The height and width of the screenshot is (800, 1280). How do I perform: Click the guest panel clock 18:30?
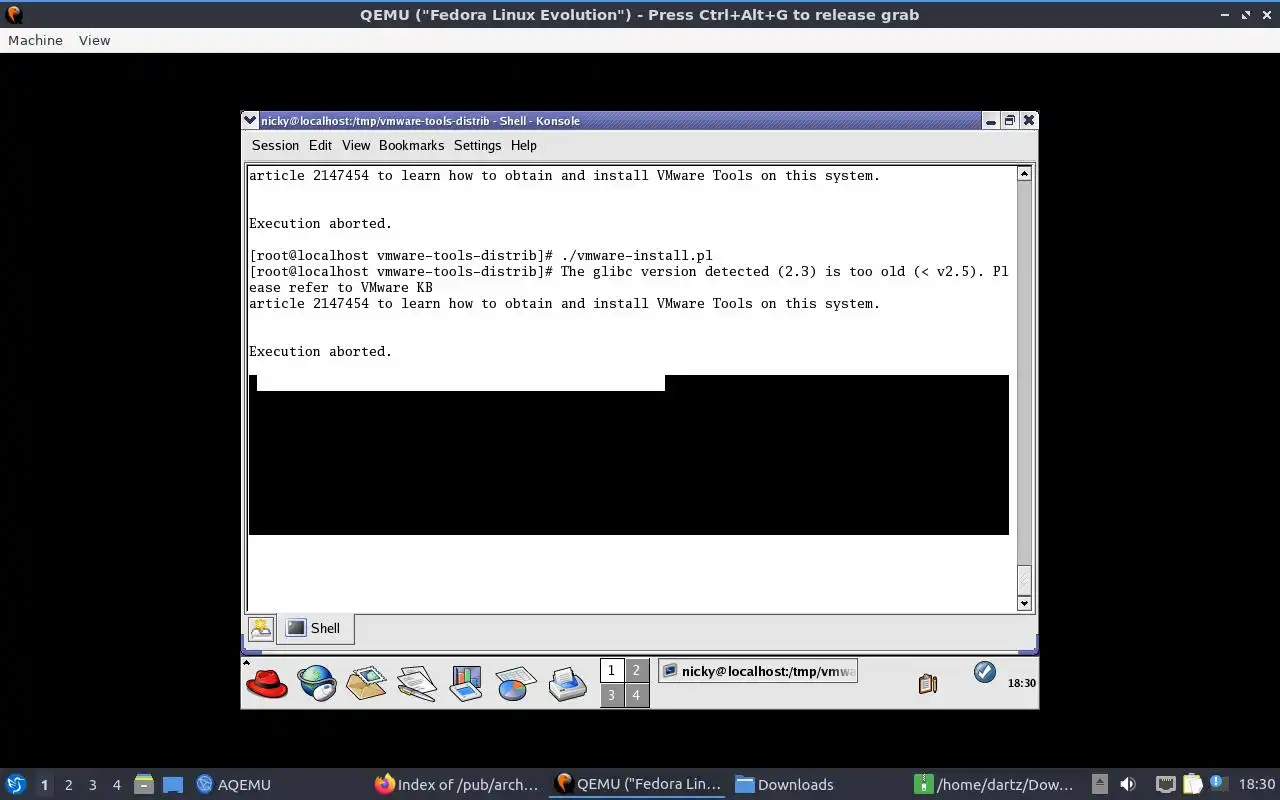(1021, 683)
